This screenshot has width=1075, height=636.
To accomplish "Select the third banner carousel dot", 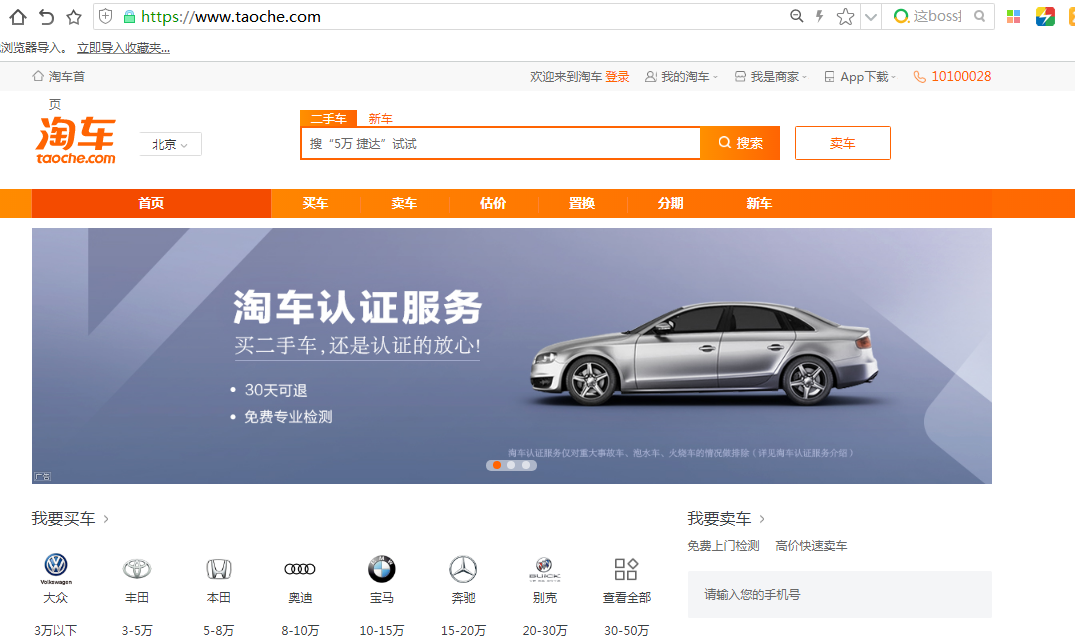I will [526, 465].
